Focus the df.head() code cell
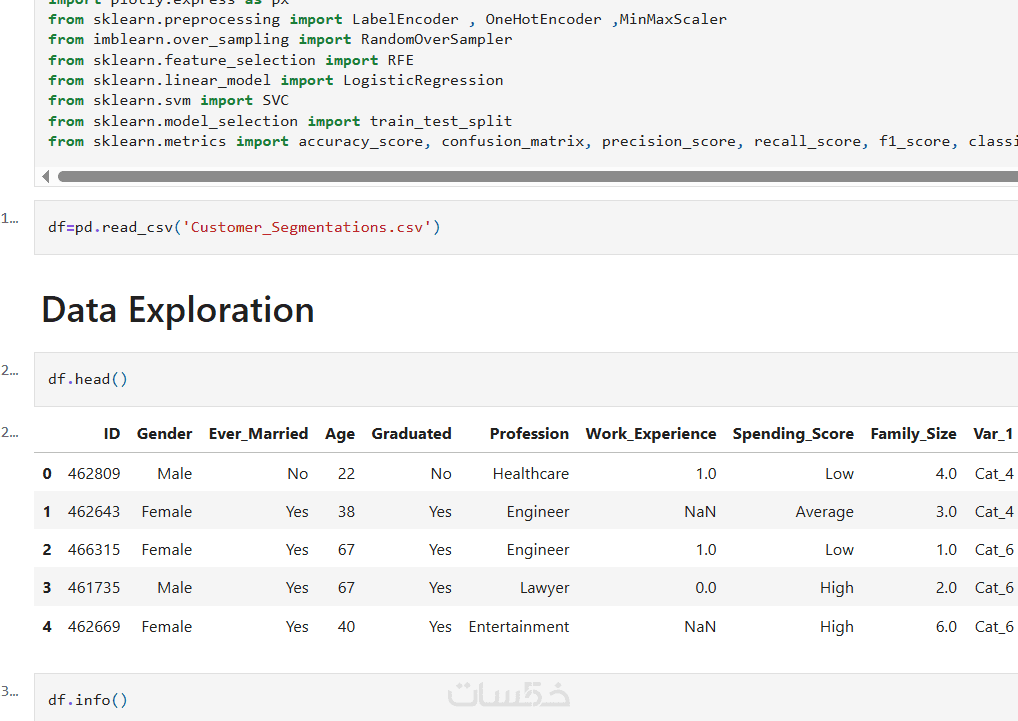Screen dimensions: 1018x721 point(500,379)
